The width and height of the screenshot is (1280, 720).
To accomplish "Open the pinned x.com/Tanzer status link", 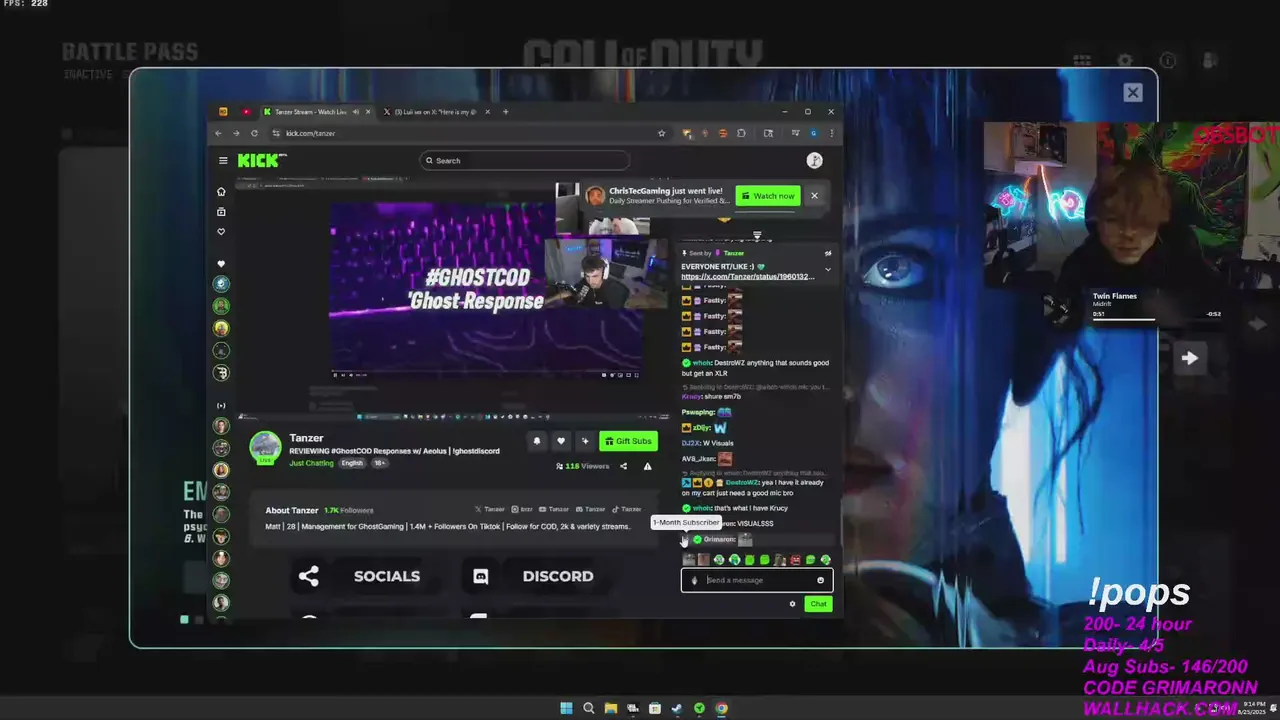I will coord(748,277).
